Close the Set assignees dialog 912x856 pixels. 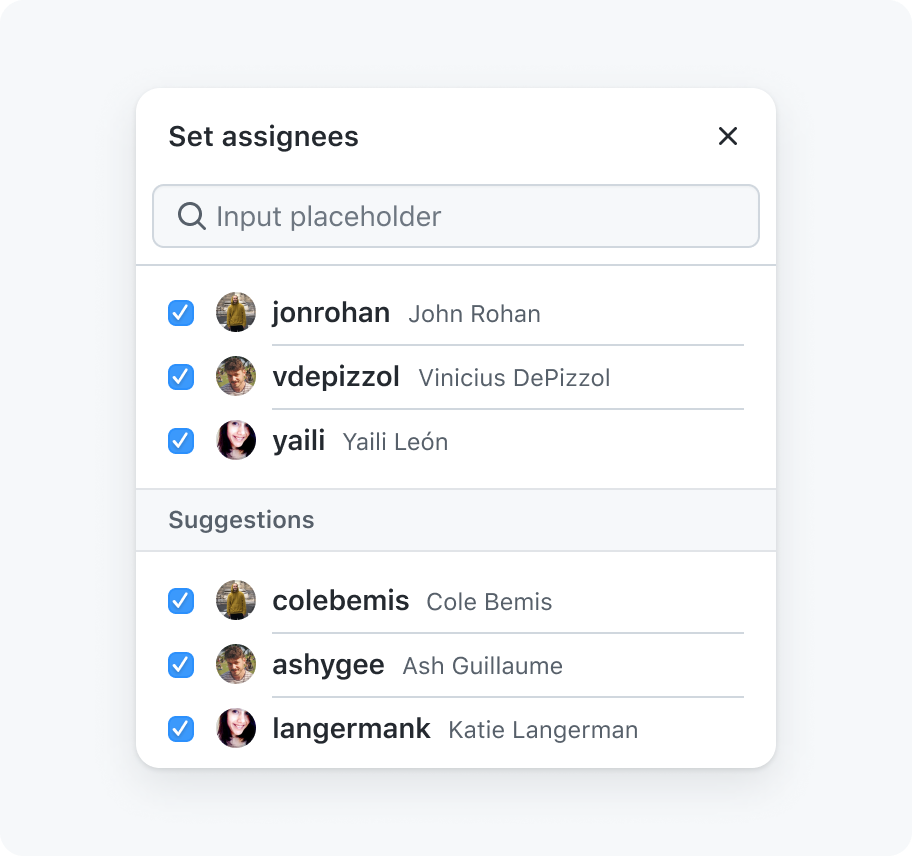pos(728,137)
